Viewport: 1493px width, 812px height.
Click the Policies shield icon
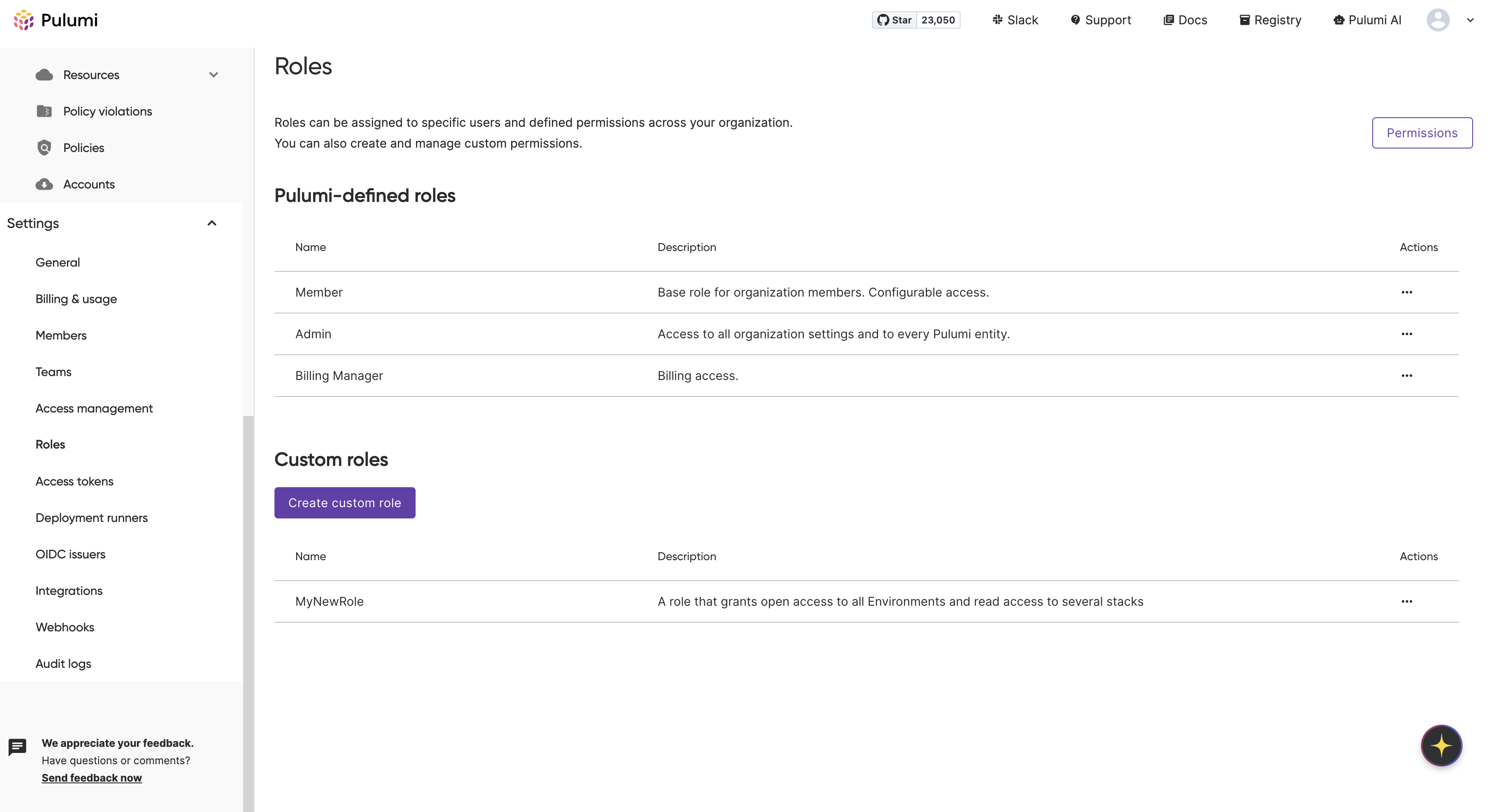point(44,148)
